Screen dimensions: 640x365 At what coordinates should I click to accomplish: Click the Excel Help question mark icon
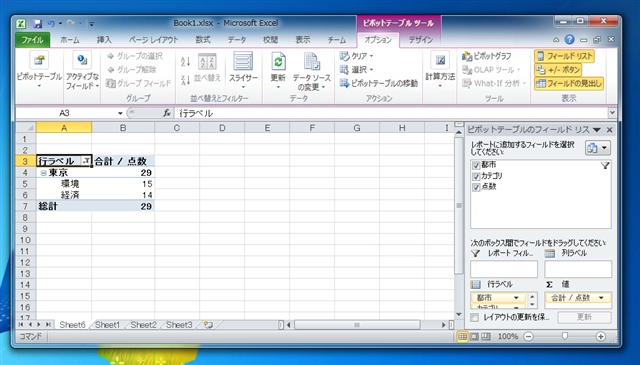point(569,40)
